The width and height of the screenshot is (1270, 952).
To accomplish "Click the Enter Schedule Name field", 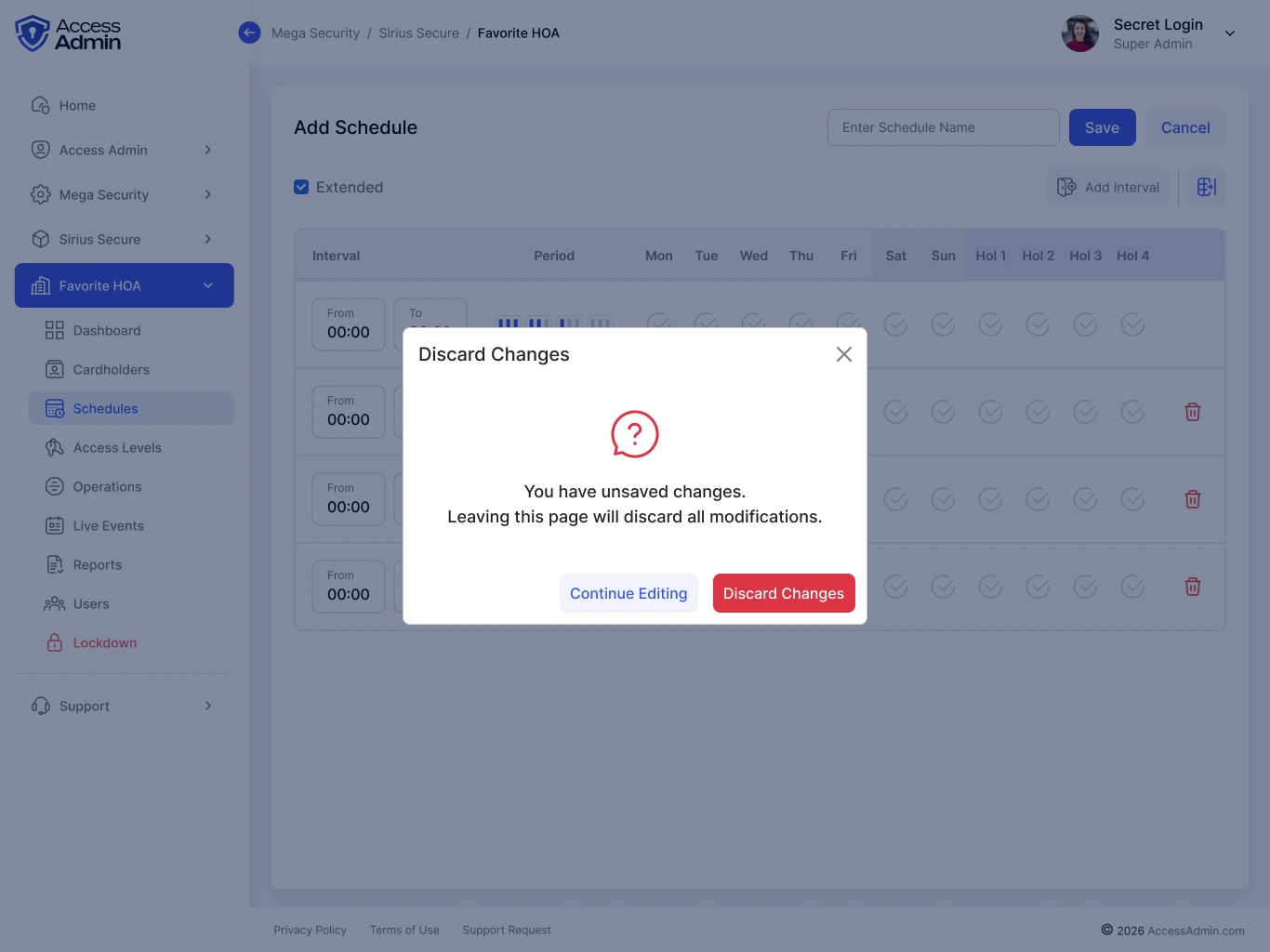I will tap(944, 127).
